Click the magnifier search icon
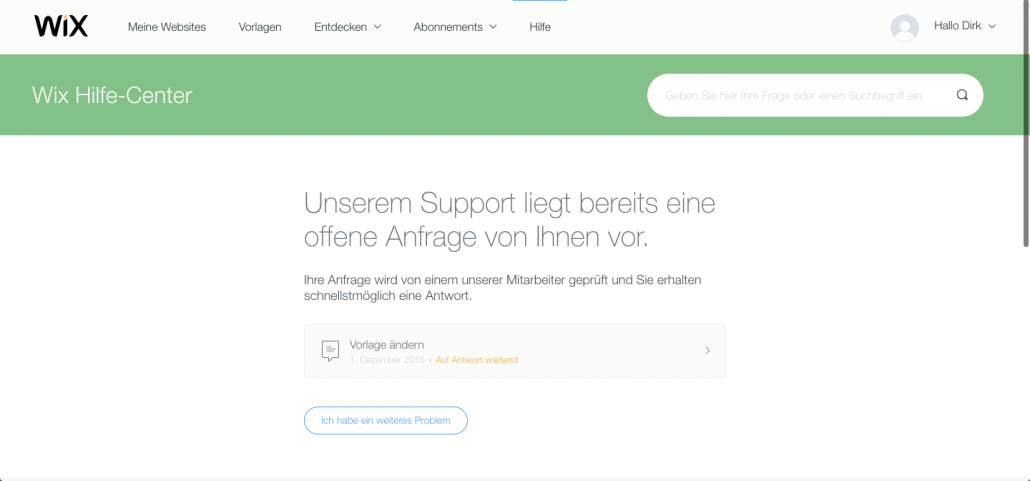 (962, 95)
